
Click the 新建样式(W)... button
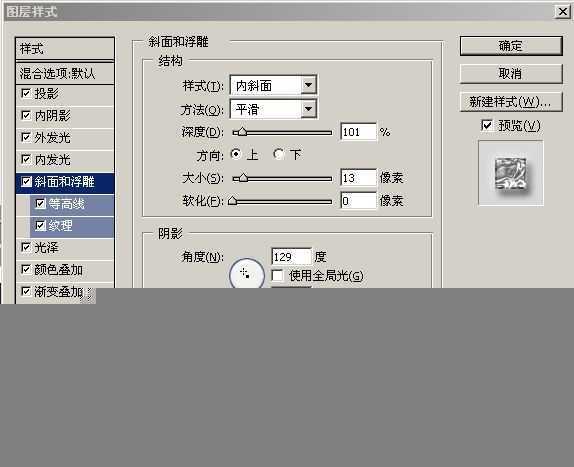(511, 102)
